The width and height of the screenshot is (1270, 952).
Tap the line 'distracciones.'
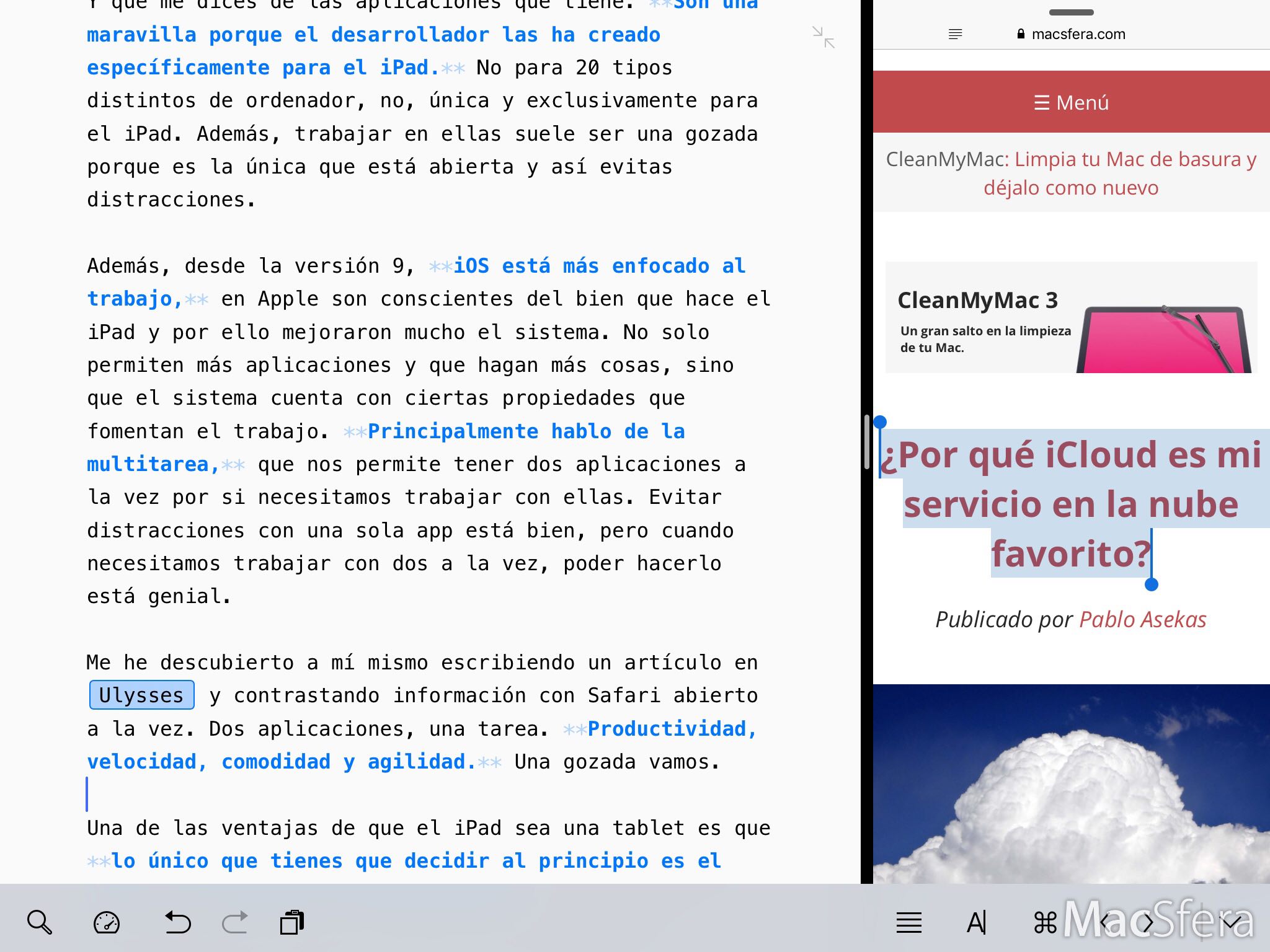(x=171, y=200)
